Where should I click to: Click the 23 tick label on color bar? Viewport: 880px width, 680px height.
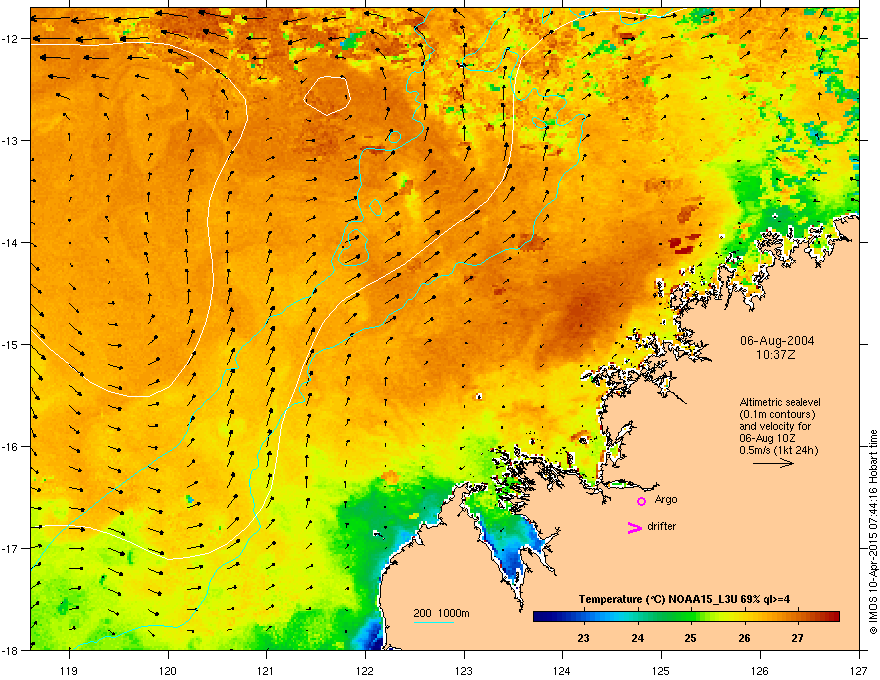click(584, 638)
